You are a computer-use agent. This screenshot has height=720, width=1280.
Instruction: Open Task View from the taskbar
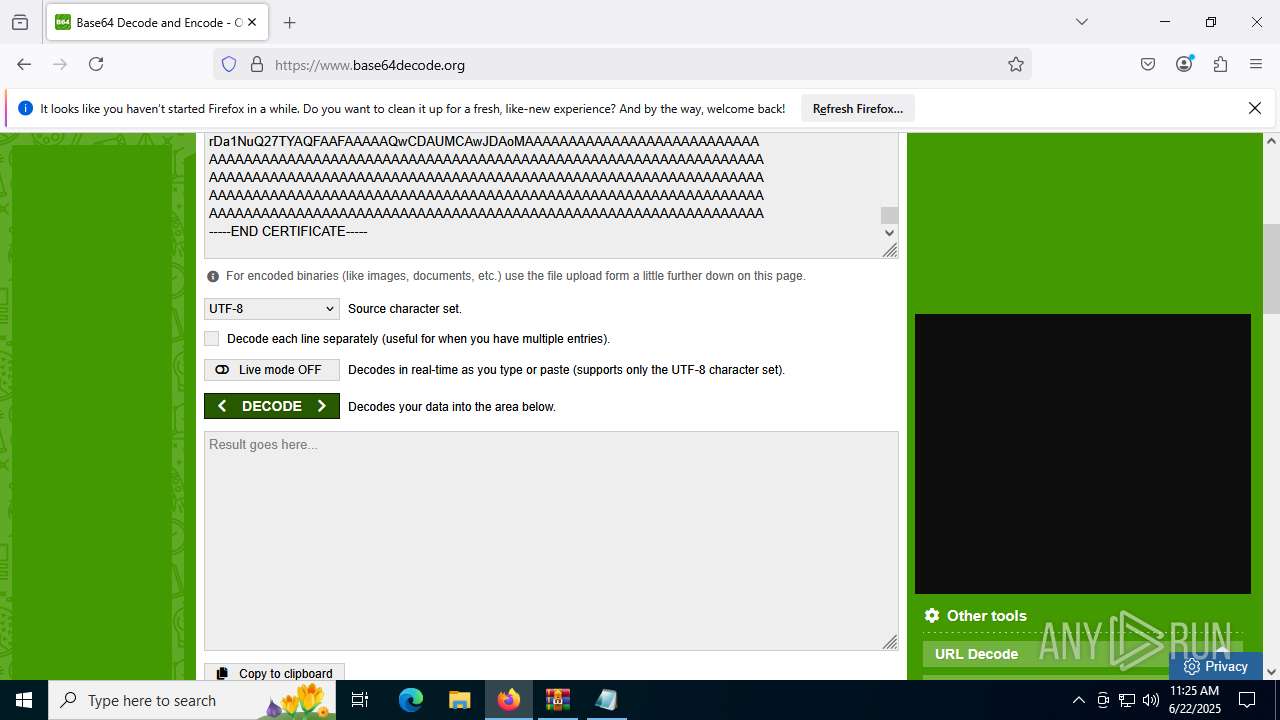coord(361,700)
